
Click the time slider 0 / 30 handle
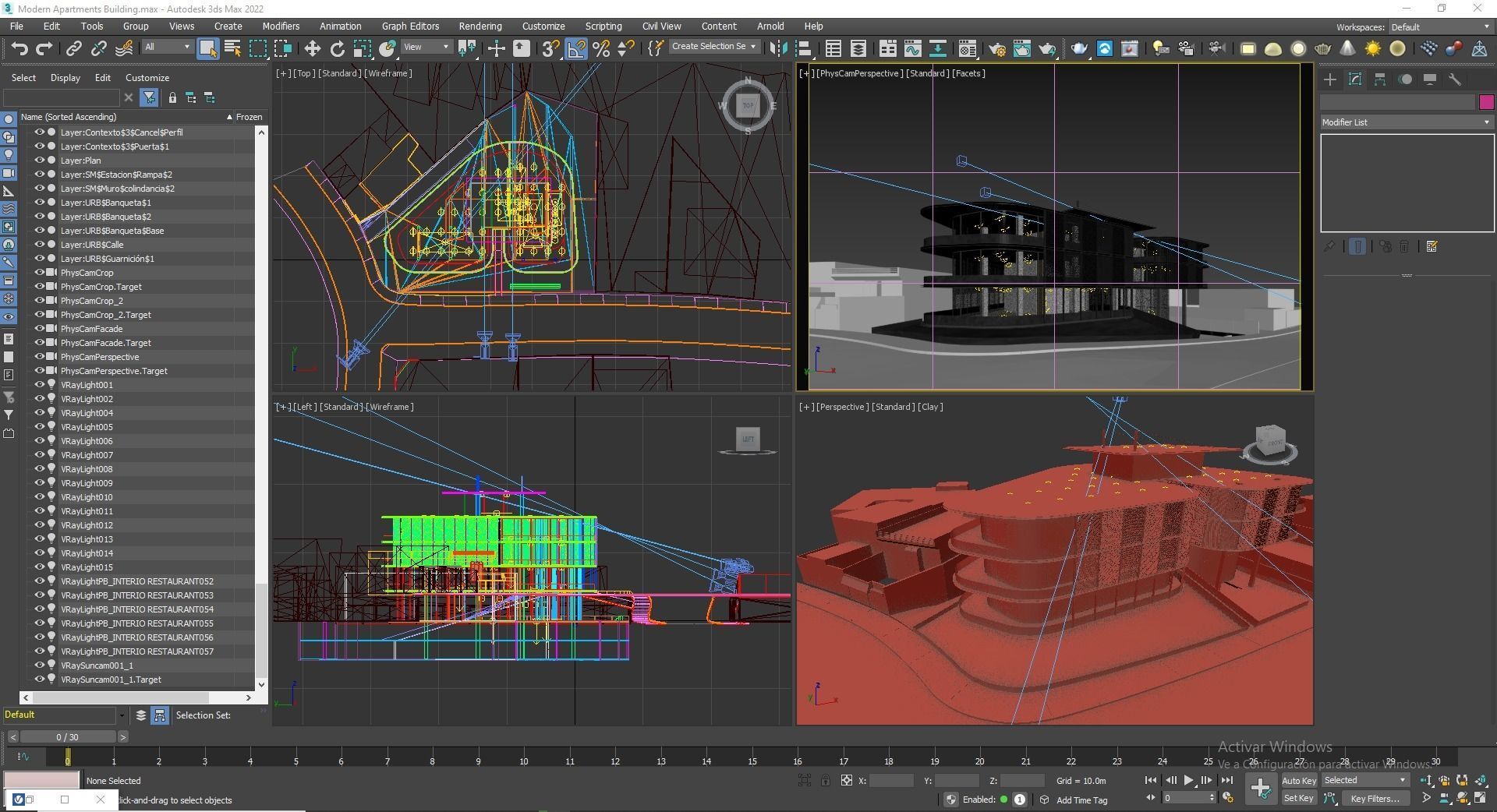click(68, 736)
